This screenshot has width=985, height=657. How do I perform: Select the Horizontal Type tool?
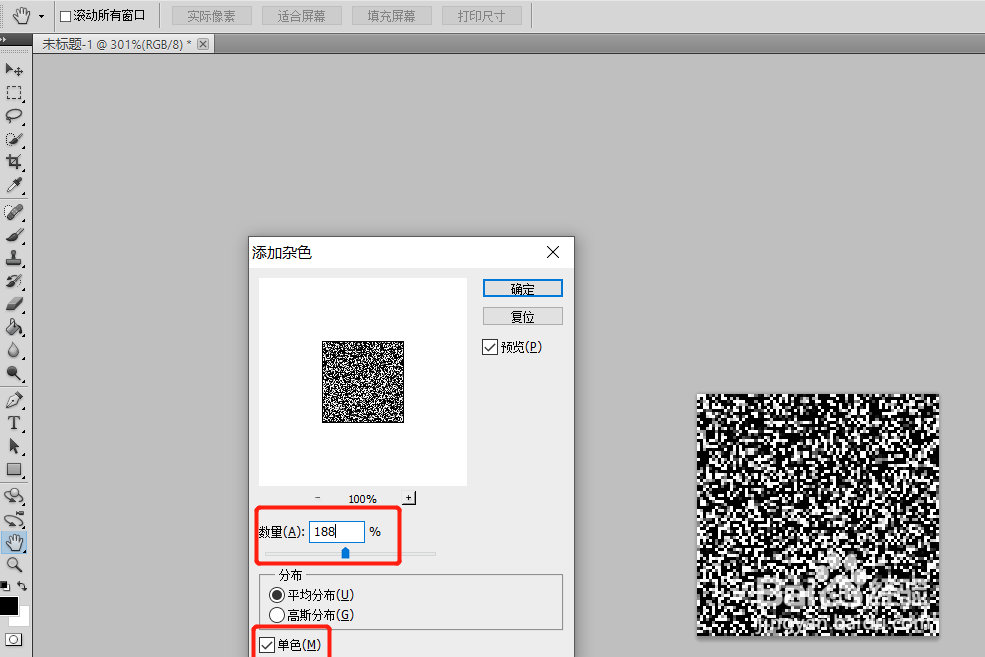14,423
